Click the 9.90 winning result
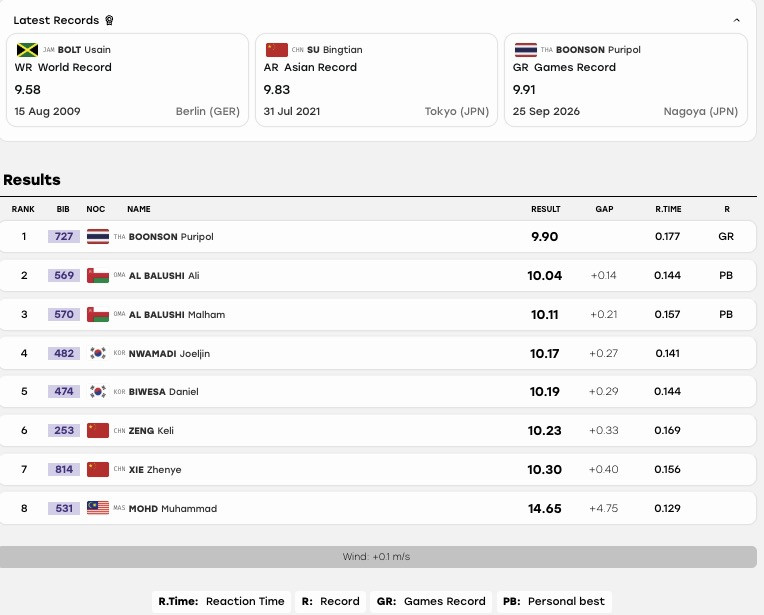The image size is (764, 615). coord(545,237)
